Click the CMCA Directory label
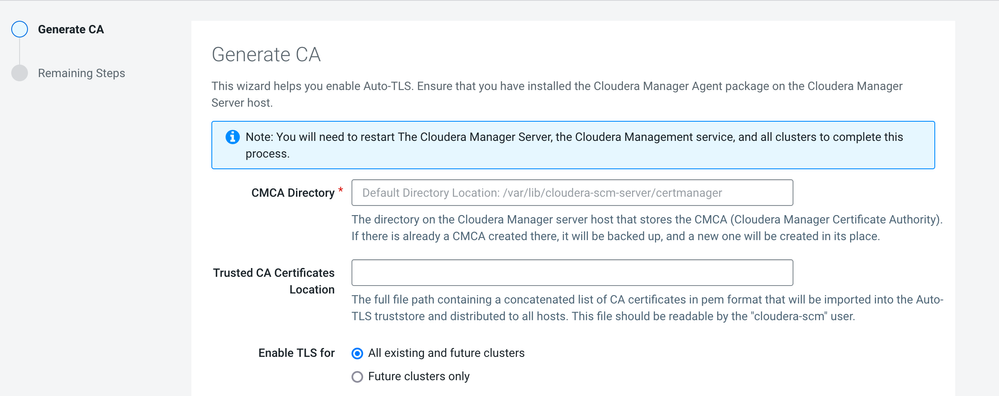The width and height of the screenshot is (999, 396). (293, 193)
